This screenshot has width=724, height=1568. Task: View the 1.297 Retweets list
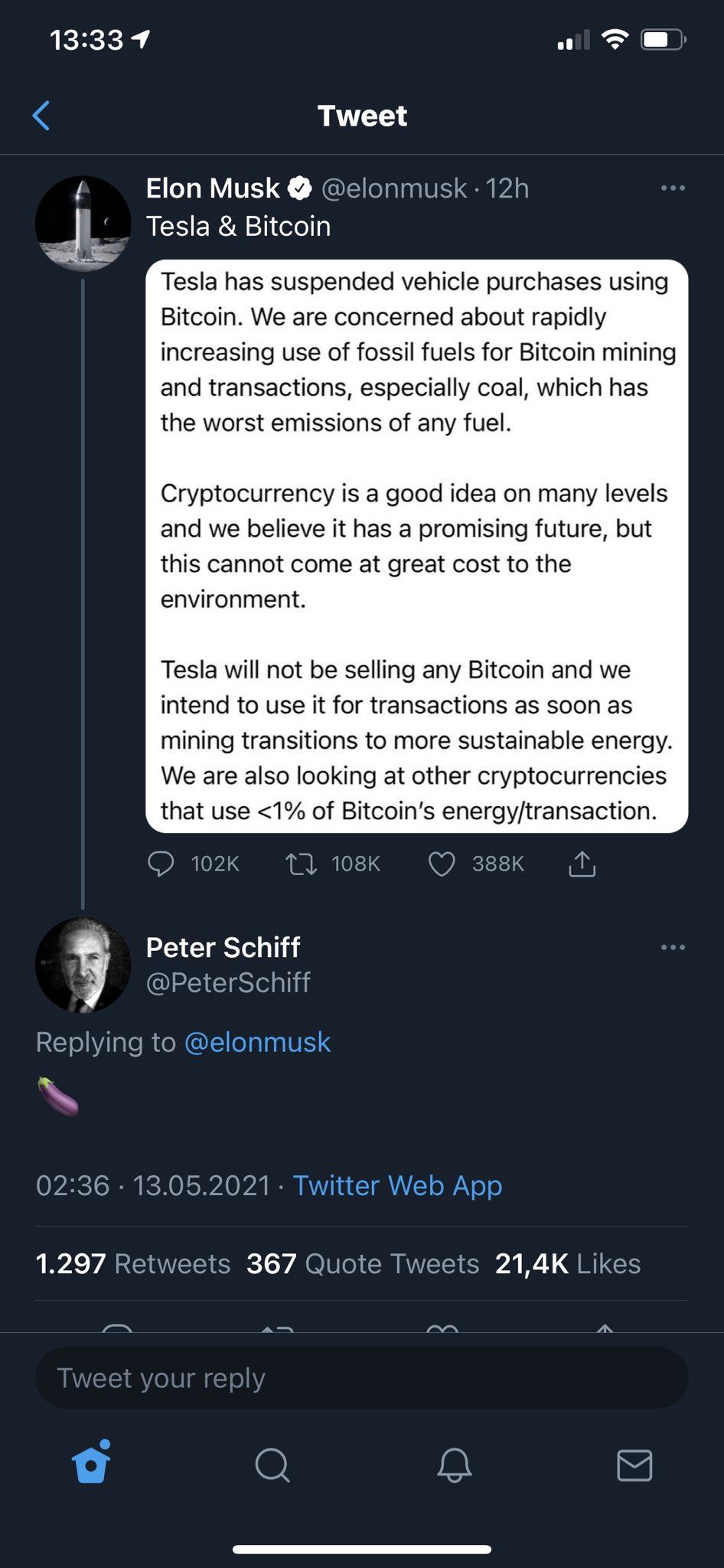click(133, 1264)
